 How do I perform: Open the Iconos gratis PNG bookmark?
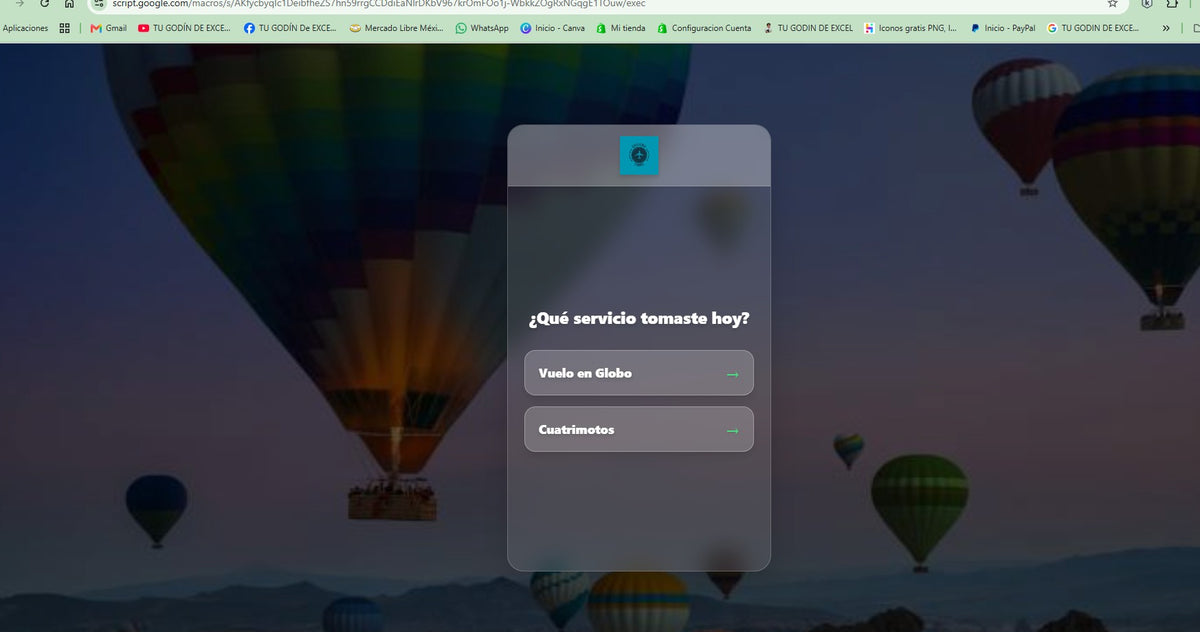(x=910, y=28)
